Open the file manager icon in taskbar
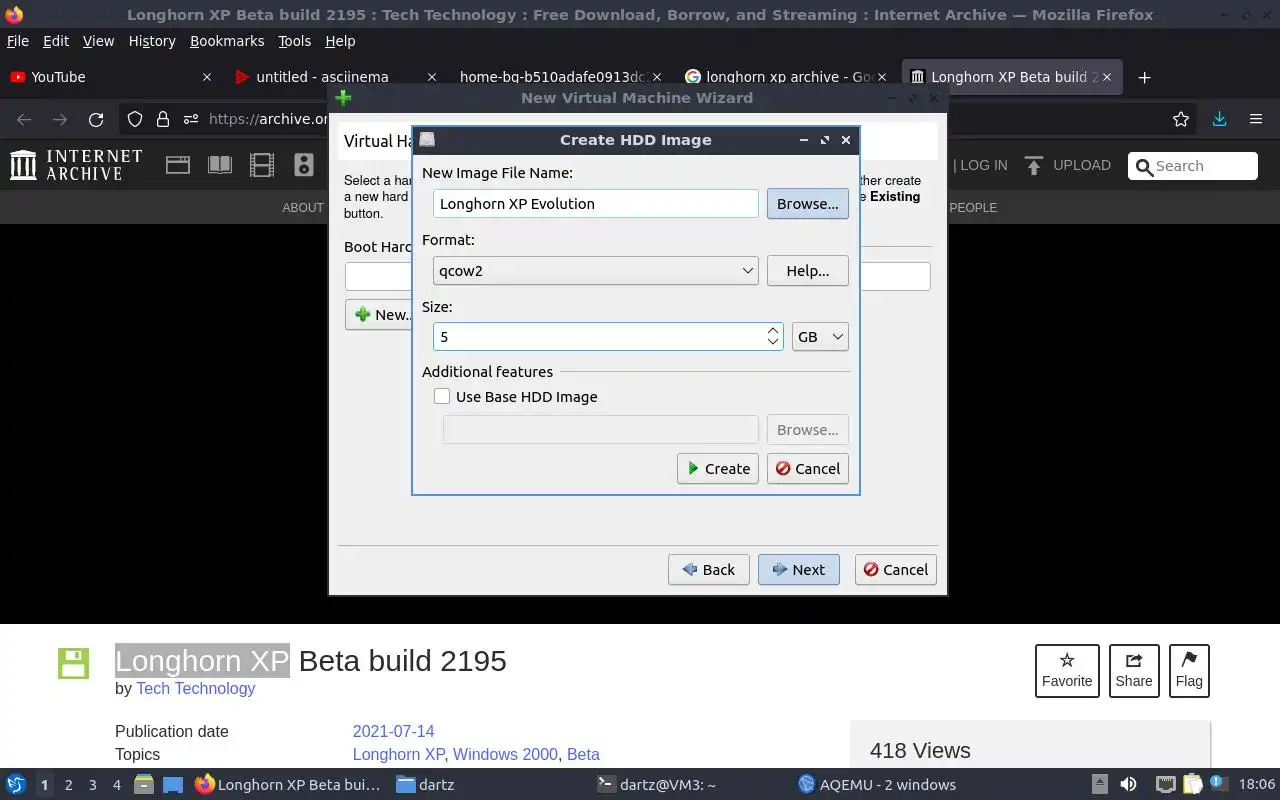Image resolution: width=1280 pixels, height=800 pixels. [143, 785]
